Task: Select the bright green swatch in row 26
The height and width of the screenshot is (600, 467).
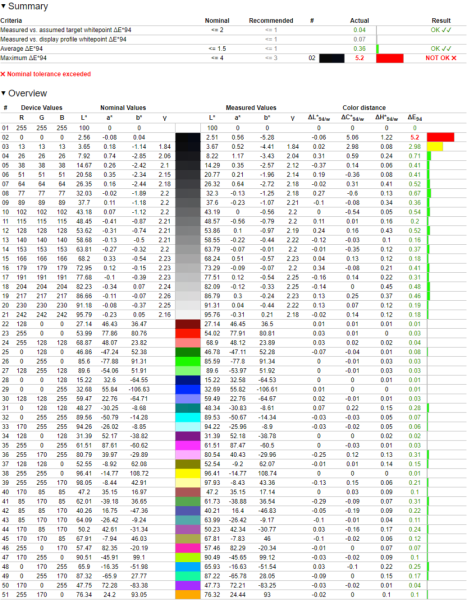Action: pos(188,361)
